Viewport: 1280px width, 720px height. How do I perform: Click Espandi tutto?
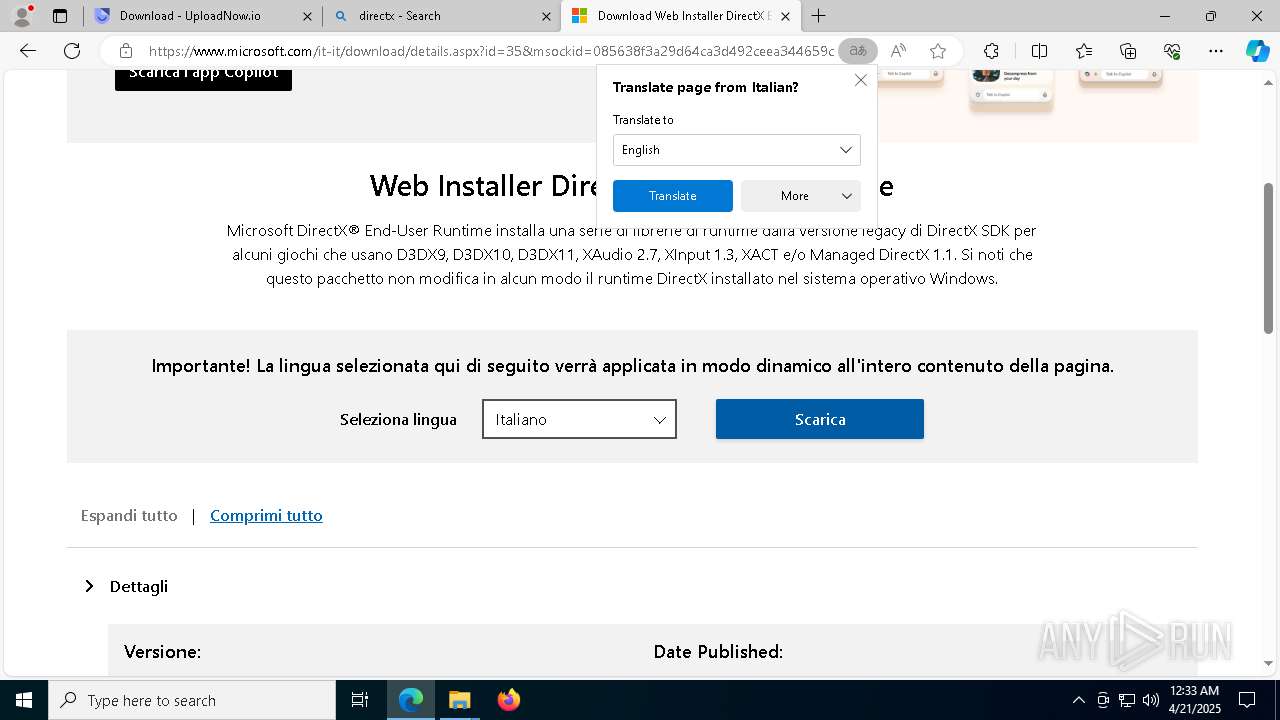tap(129, 516)
